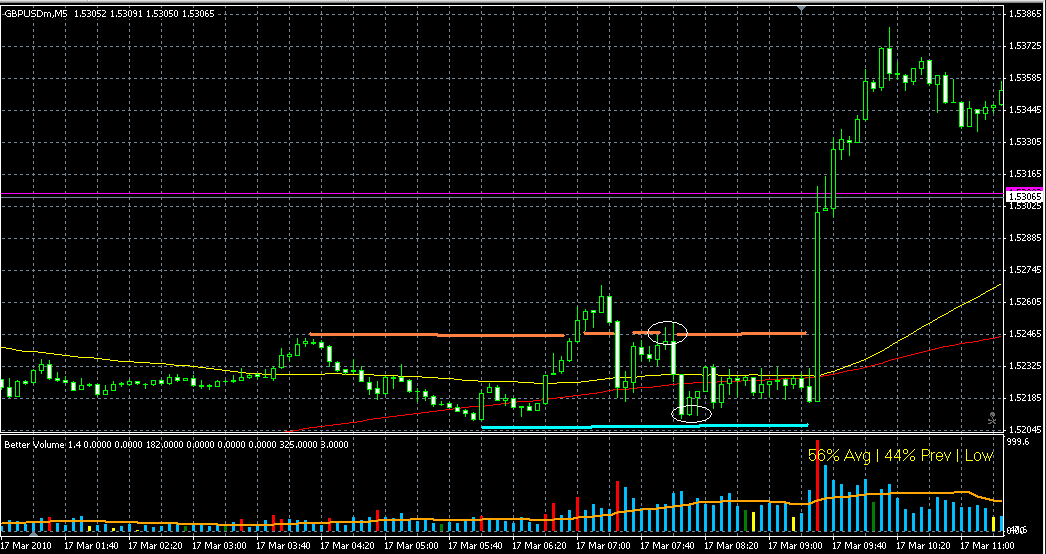
Task: Click the 999.6 volume scale value
Action: click(x=1019, y=442)
